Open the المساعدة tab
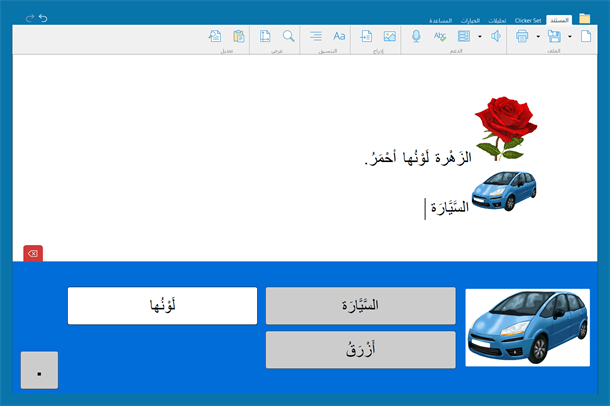Viewport: 610px width, 406px height. point(440,20)
